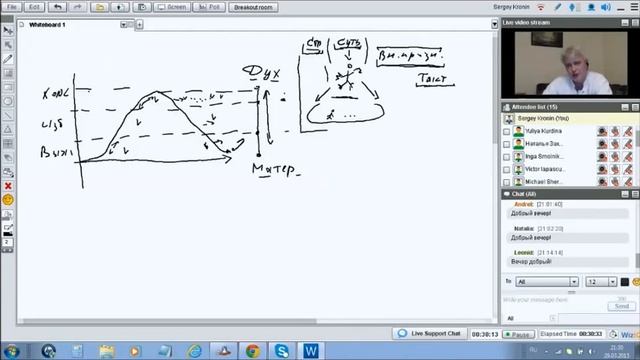The width and height of the screenshot is (640, 360).
Task: Open Microsoft Word from the taskbar
Action: [311, 351]
